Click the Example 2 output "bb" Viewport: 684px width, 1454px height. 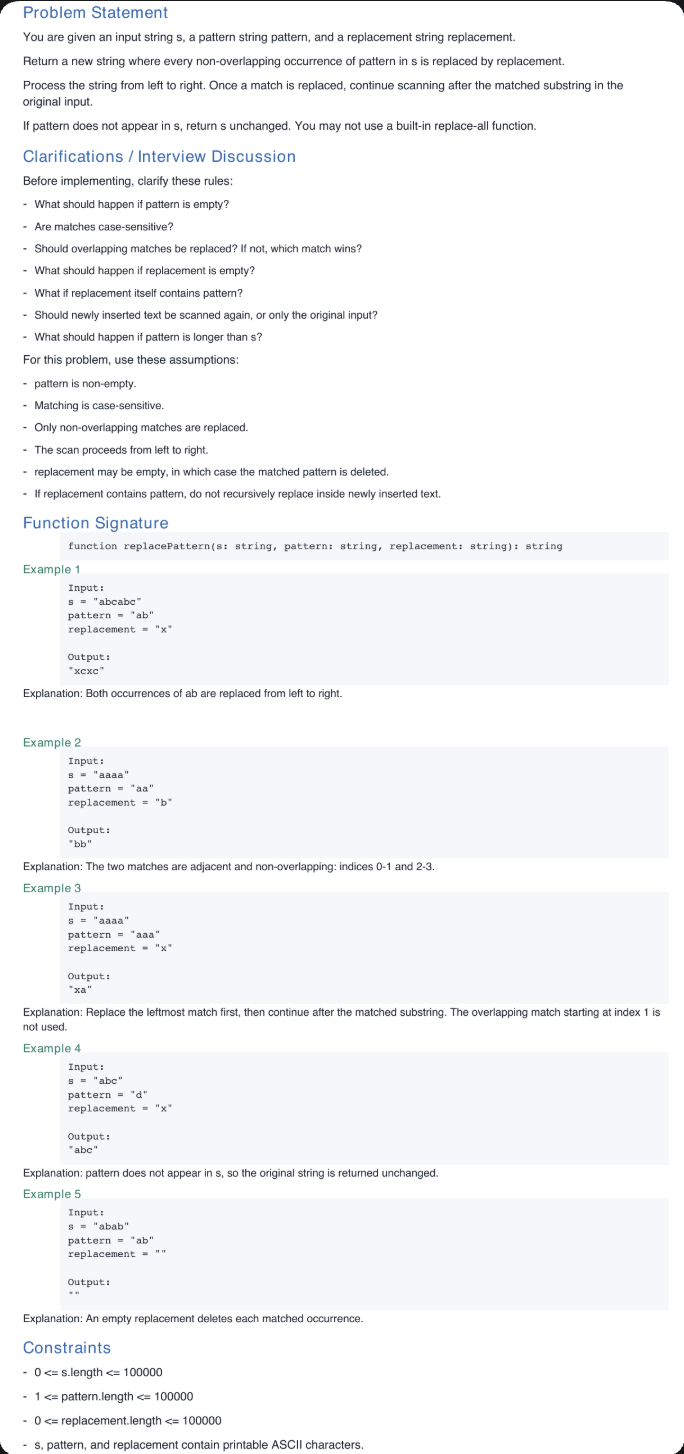(x=80, y=844)
